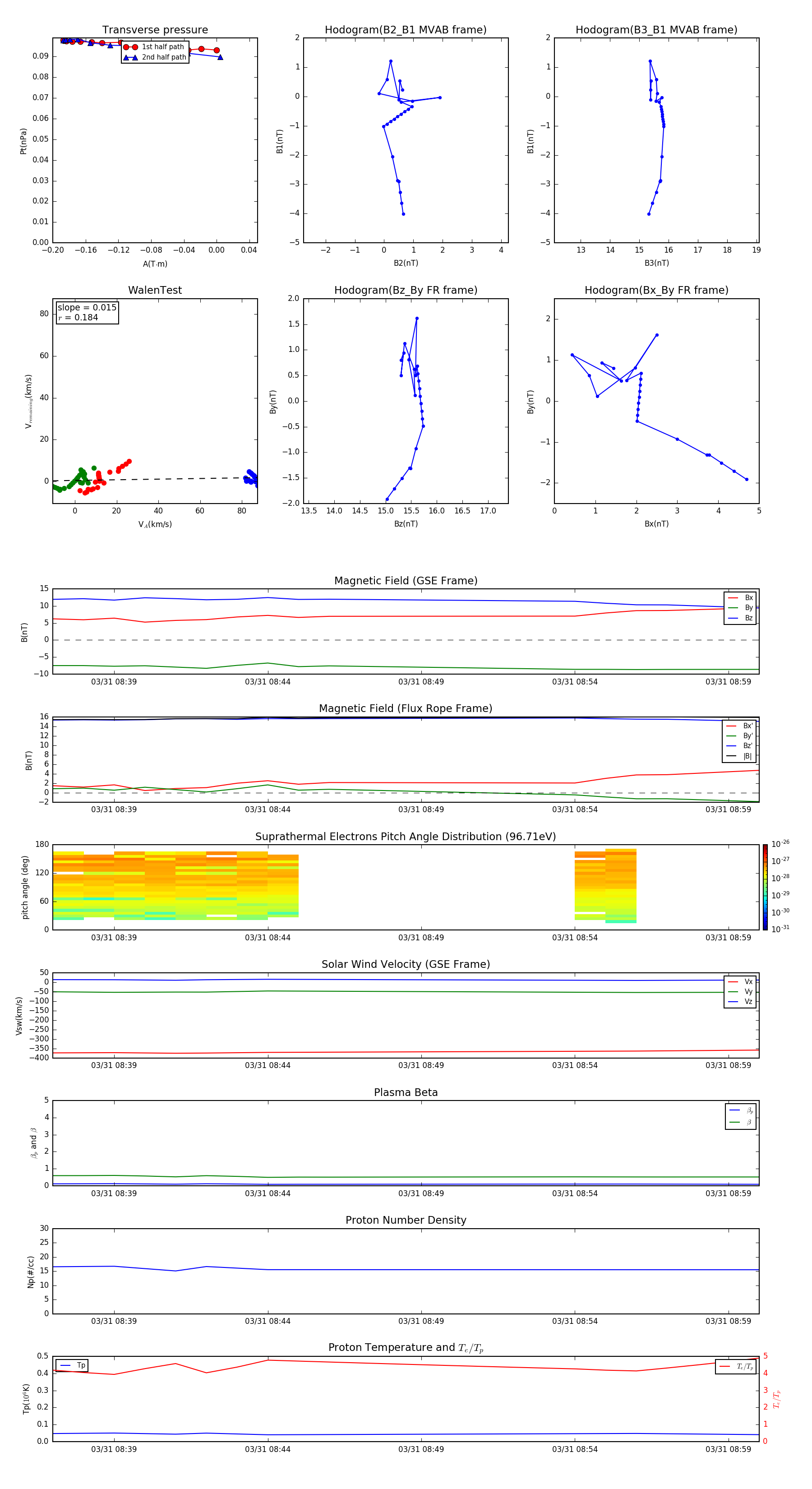Click the 'Proton Temperature and Te/Tp' title
The height and width of the screenshot is (1489, 812).
(406, 1348)
